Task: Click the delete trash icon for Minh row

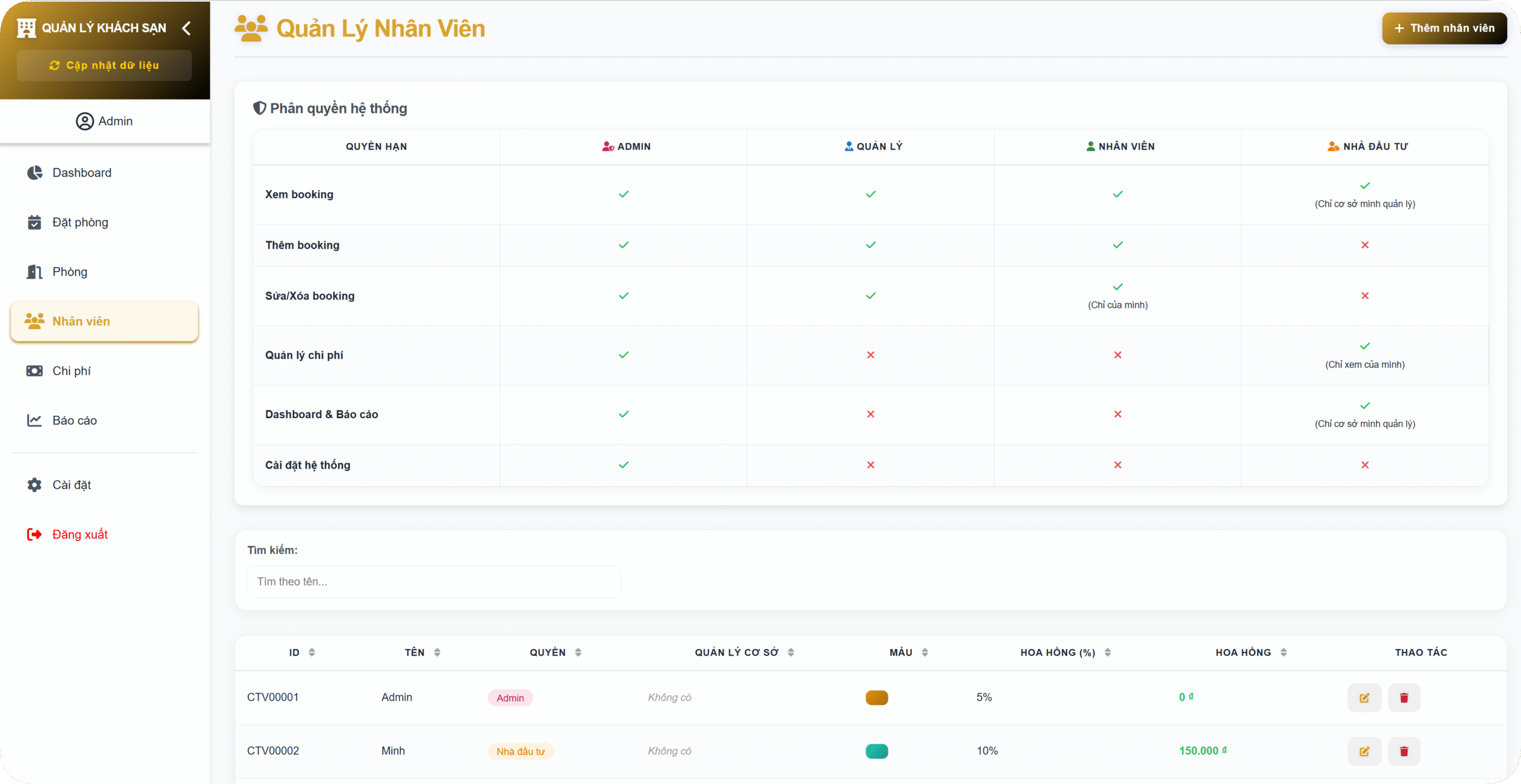Action: (1404, 751)
